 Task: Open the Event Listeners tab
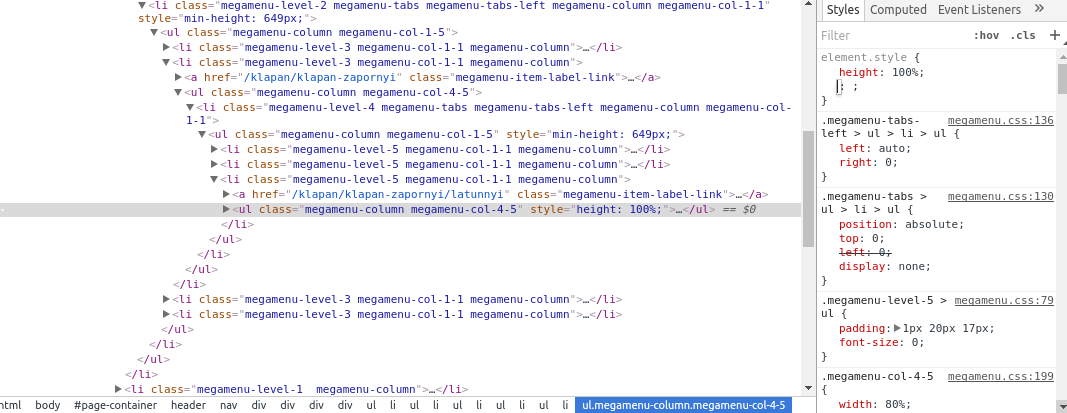(x=979, y=10)
